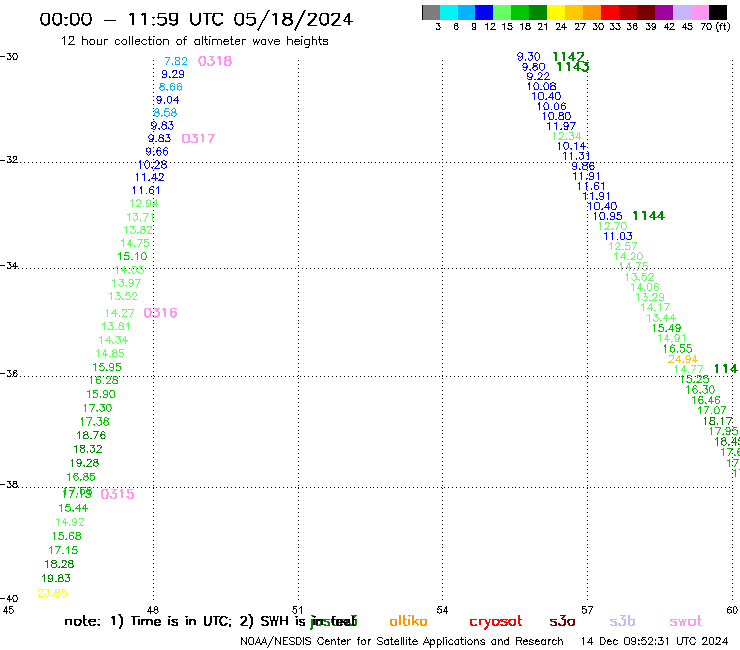The height and width of the screenshot is (650, 740).
Task: Select the wave height value 10.08
Action: click(541, 86)
